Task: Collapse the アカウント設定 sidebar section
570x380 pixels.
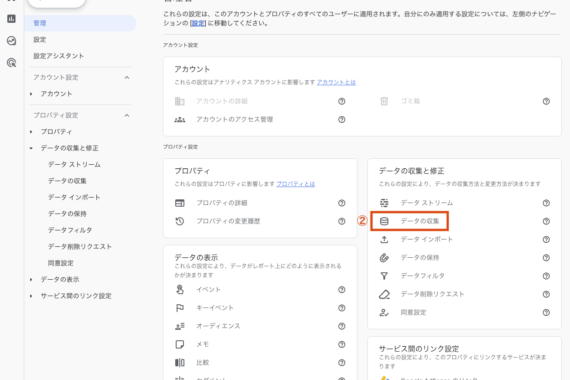Action: point(127,77)
